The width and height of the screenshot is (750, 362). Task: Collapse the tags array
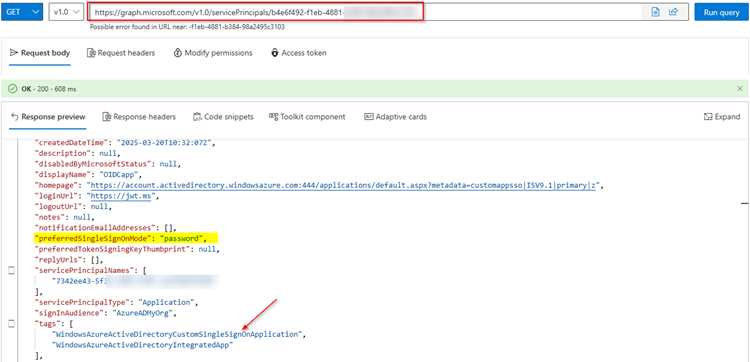[11, 324]
